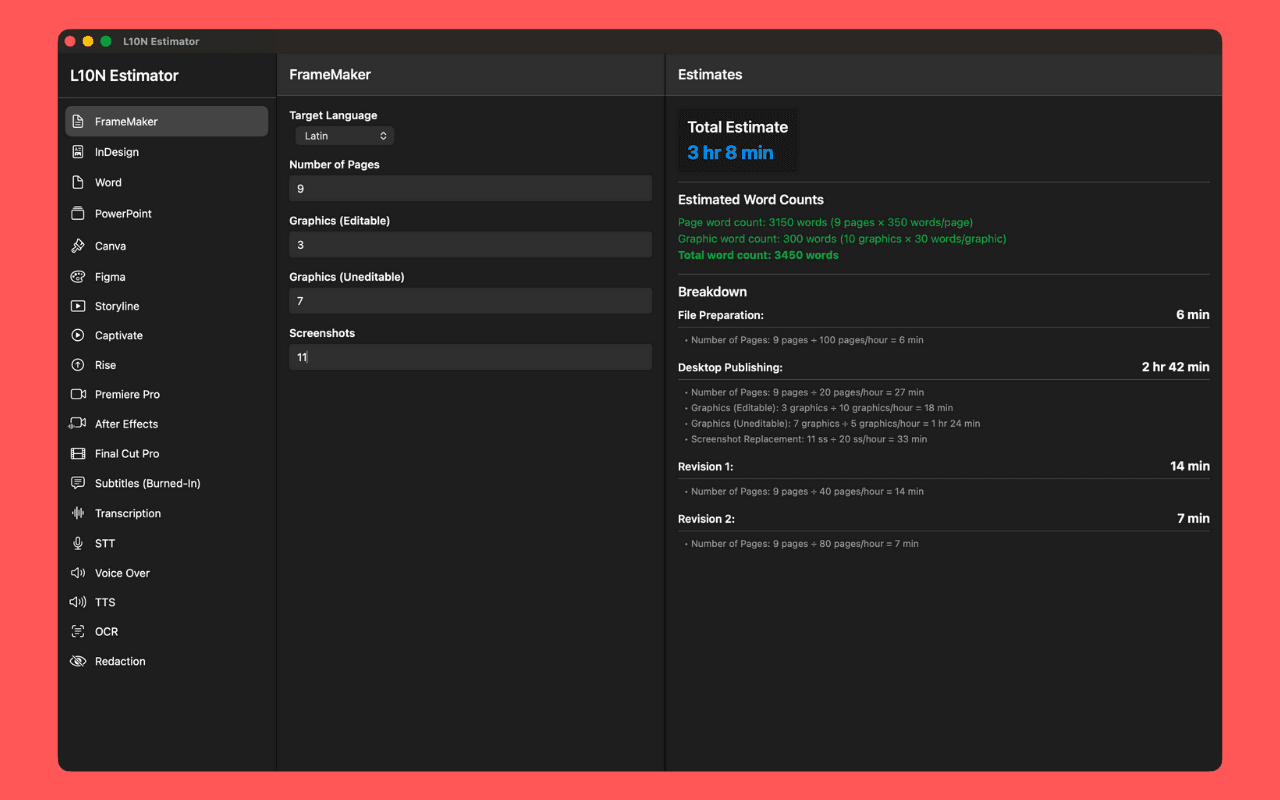The height and width of the screenshot is (800, 1280).
Task: Click the Number of Pages field
Action: [x=470, y=188]
